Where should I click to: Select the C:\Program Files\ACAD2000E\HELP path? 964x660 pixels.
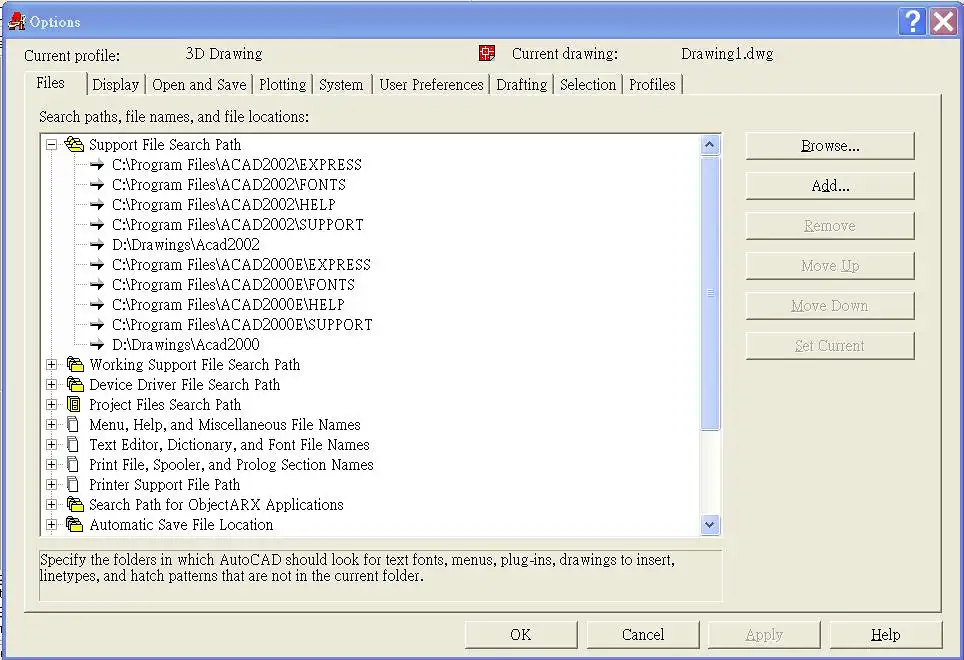tap(228, 305)
